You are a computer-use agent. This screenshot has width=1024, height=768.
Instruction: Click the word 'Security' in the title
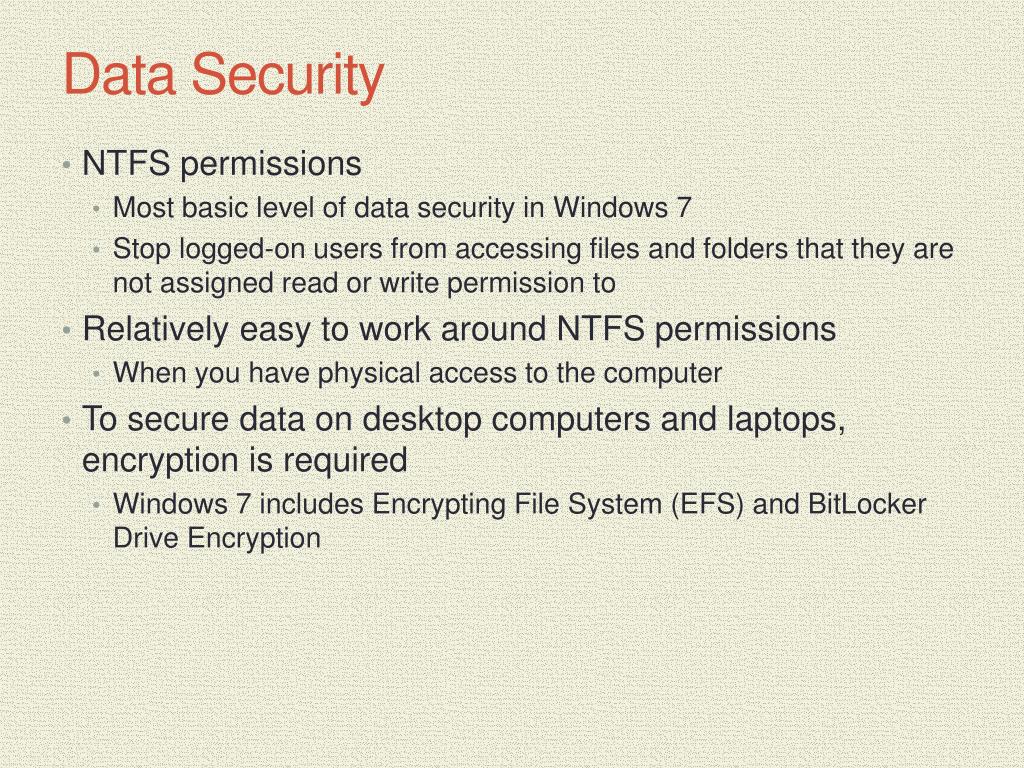click(x=287, y=76)
